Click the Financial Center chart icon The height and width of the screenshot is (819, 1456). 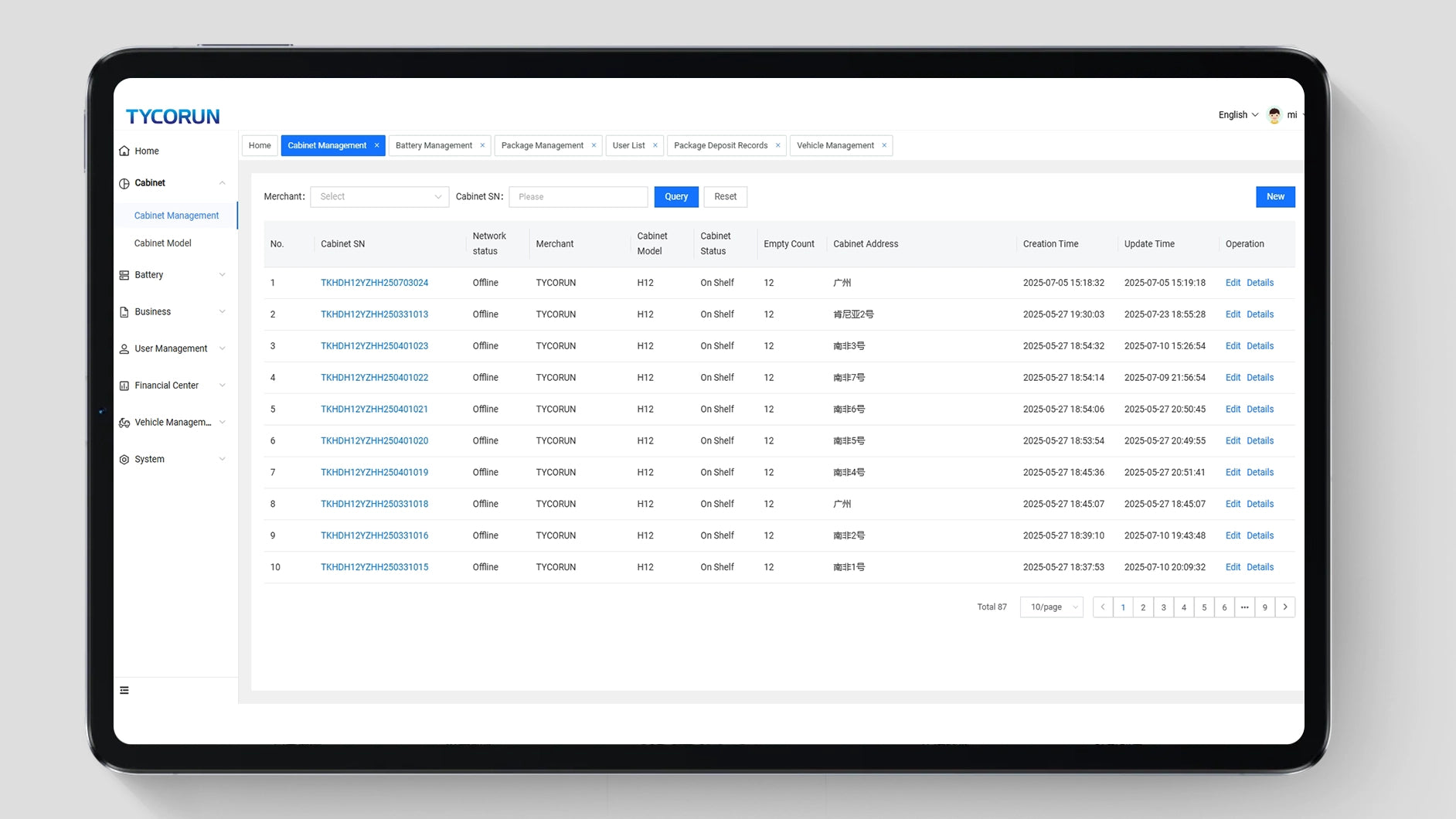point(124,386)
